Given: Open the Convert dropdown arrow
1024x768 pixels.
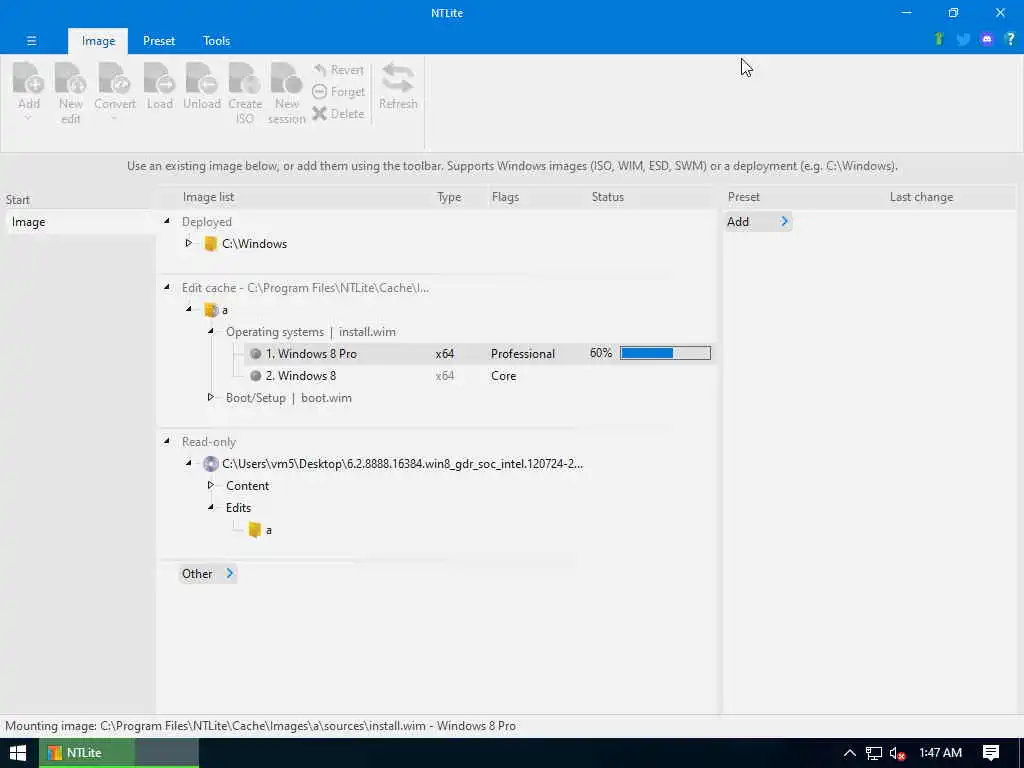Looking at the screenshot, I should pos(114,119).
